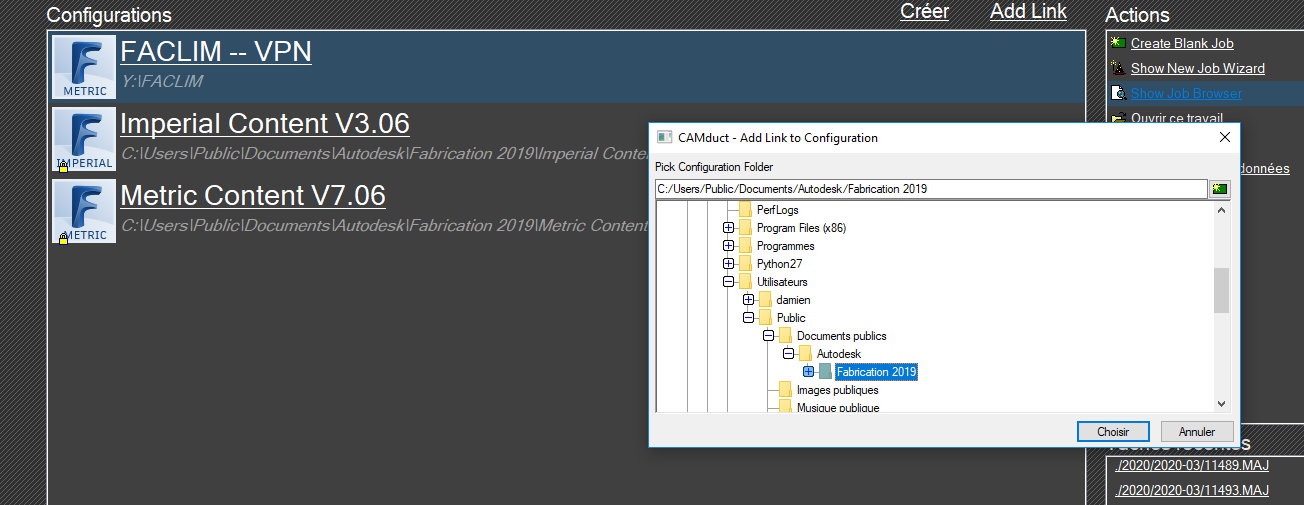Click the Program Files (x86) folder icon
Image resolution: width=1304 pixels, height=505 pixels.
point(745,228)
